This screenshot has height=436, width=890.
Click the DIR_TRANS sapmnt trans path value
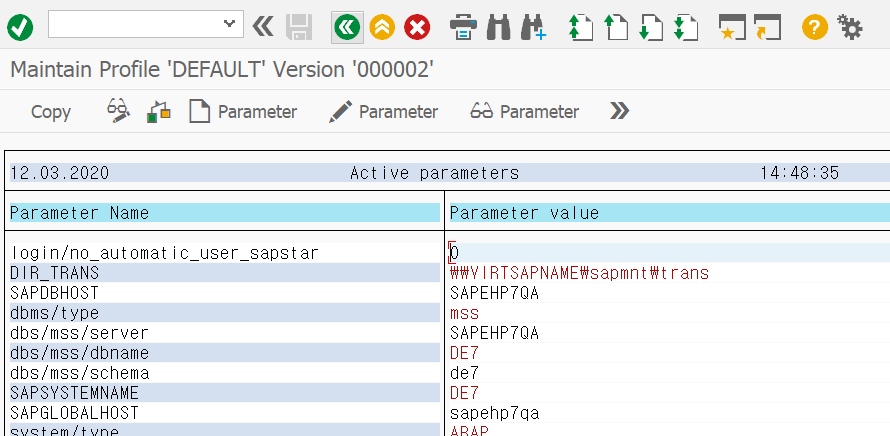pos(580,273)
